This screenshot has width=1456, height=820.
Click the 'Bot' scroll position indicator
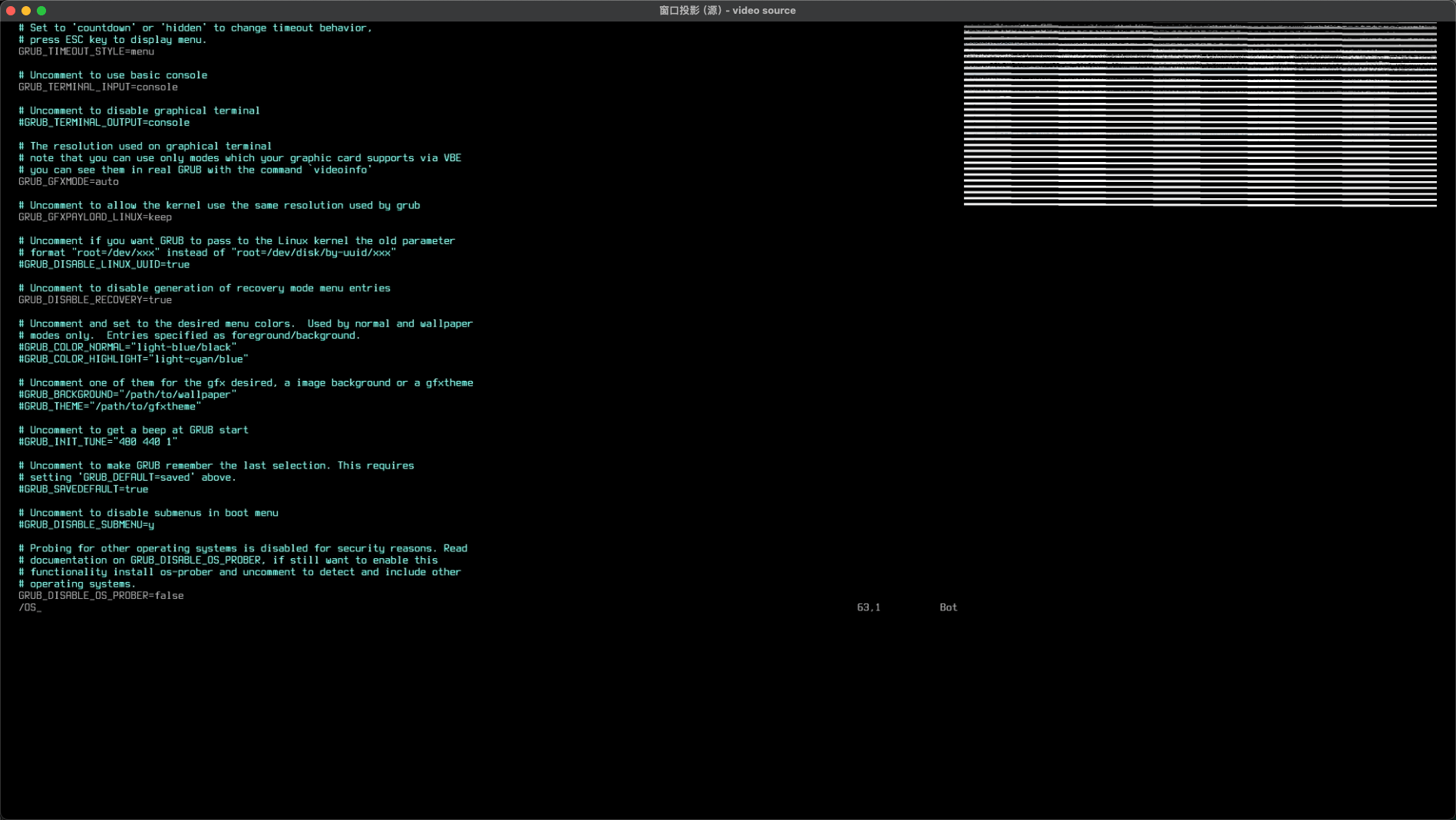click(x=949, y=607)
